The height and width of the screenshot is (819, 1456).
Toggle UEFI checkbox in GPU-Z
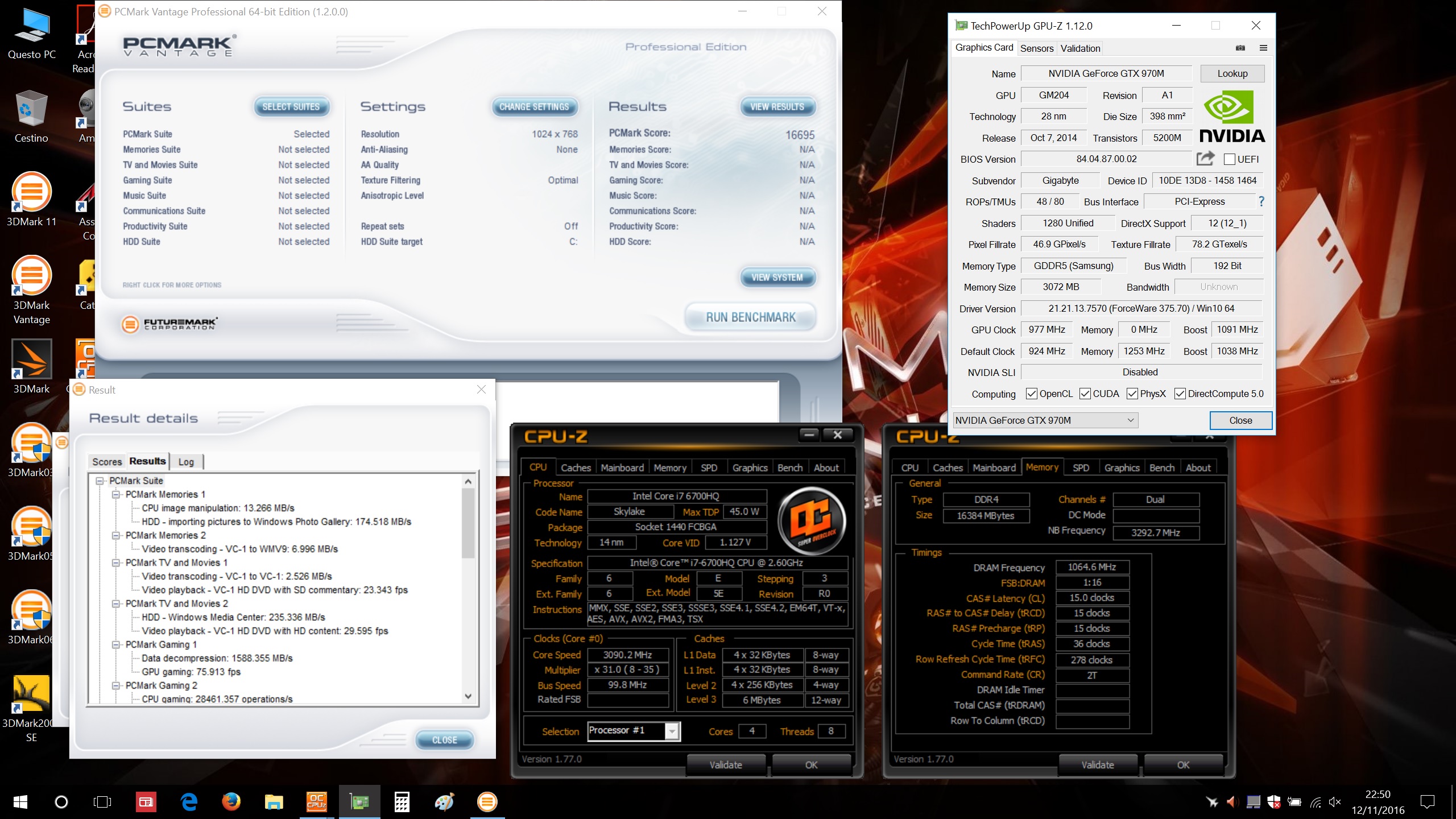(x=1230, y=159)
